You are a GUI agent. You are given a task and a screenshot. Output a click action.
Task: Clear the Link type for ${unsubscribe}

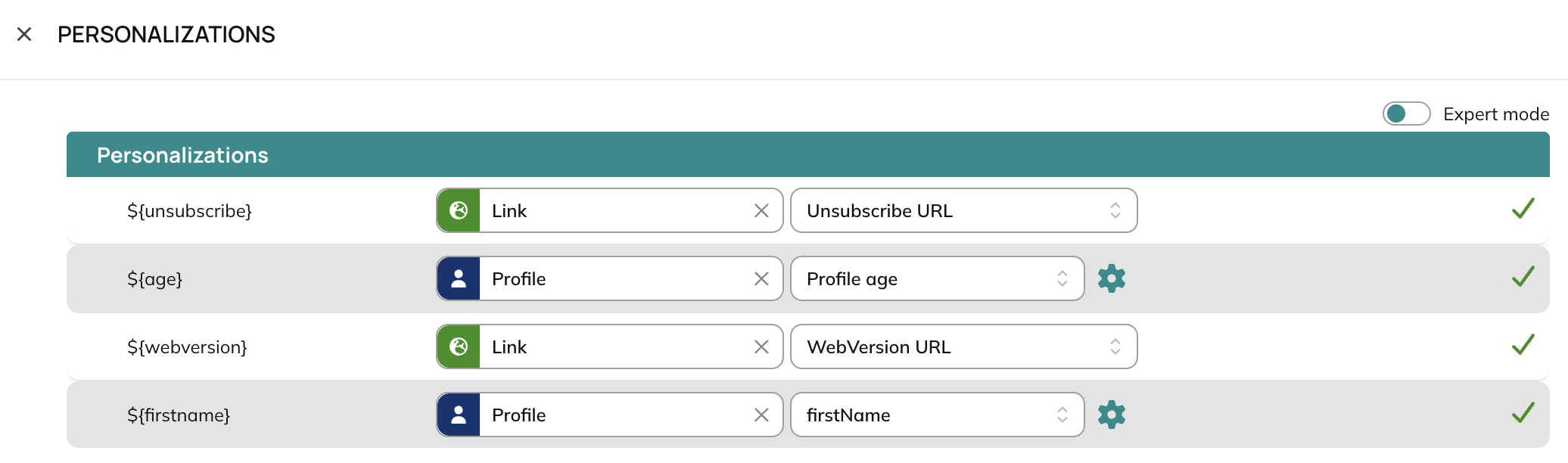[x=761, y=210]
